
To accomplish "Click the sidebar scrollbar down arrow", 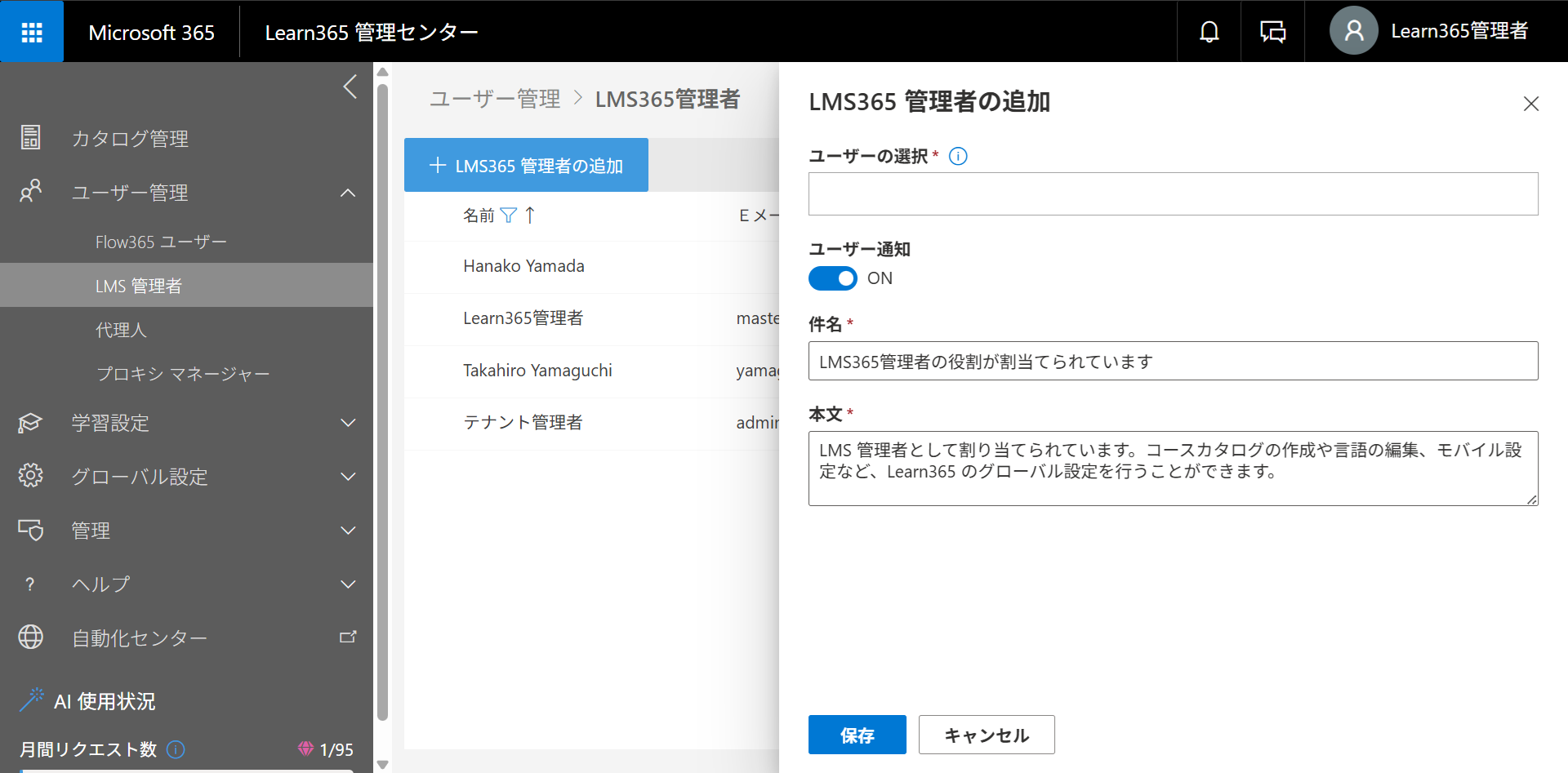I will [x=382, y=764].
